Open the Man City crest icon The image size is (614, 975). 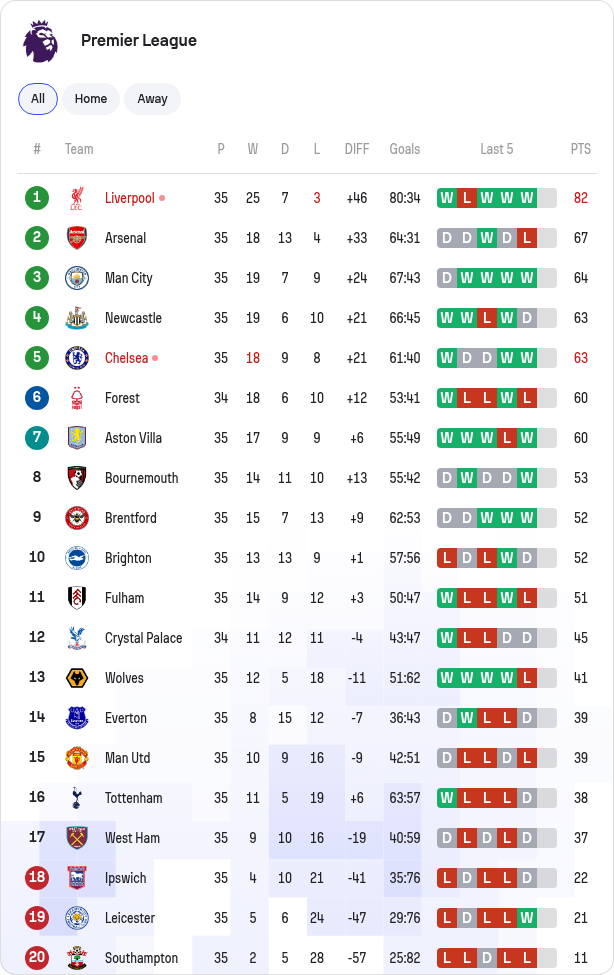tap(77, 278)
